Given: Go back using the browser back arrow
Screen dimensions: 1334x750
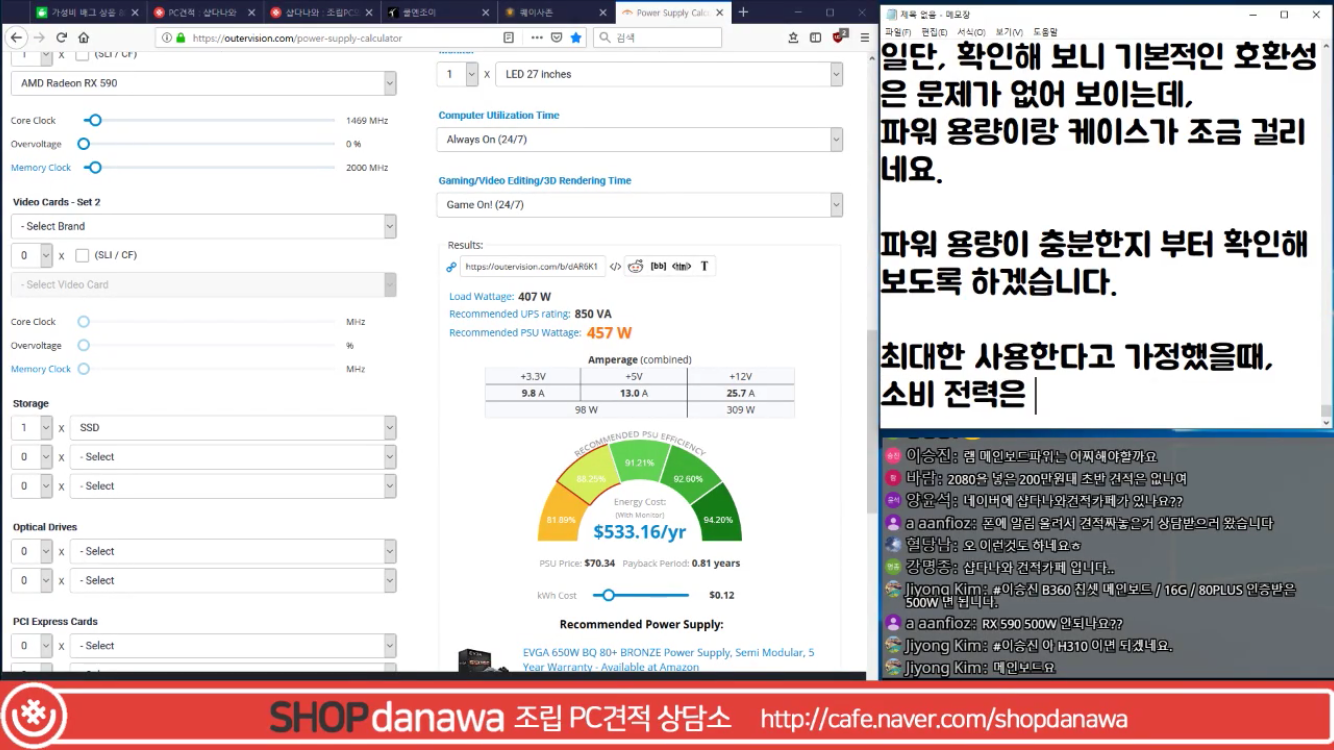Looking at the screenshot, I should coord(17,38).
